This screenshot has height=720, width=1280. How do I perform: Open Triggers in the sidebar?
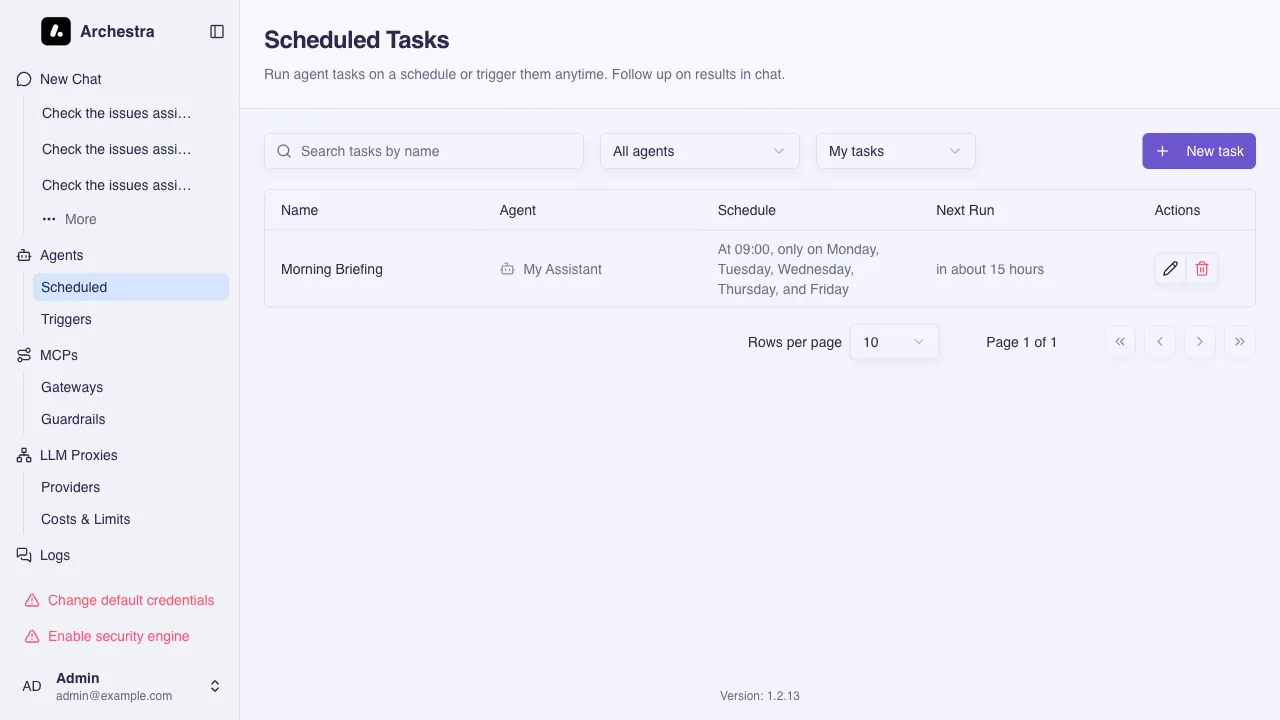point(66,319)
